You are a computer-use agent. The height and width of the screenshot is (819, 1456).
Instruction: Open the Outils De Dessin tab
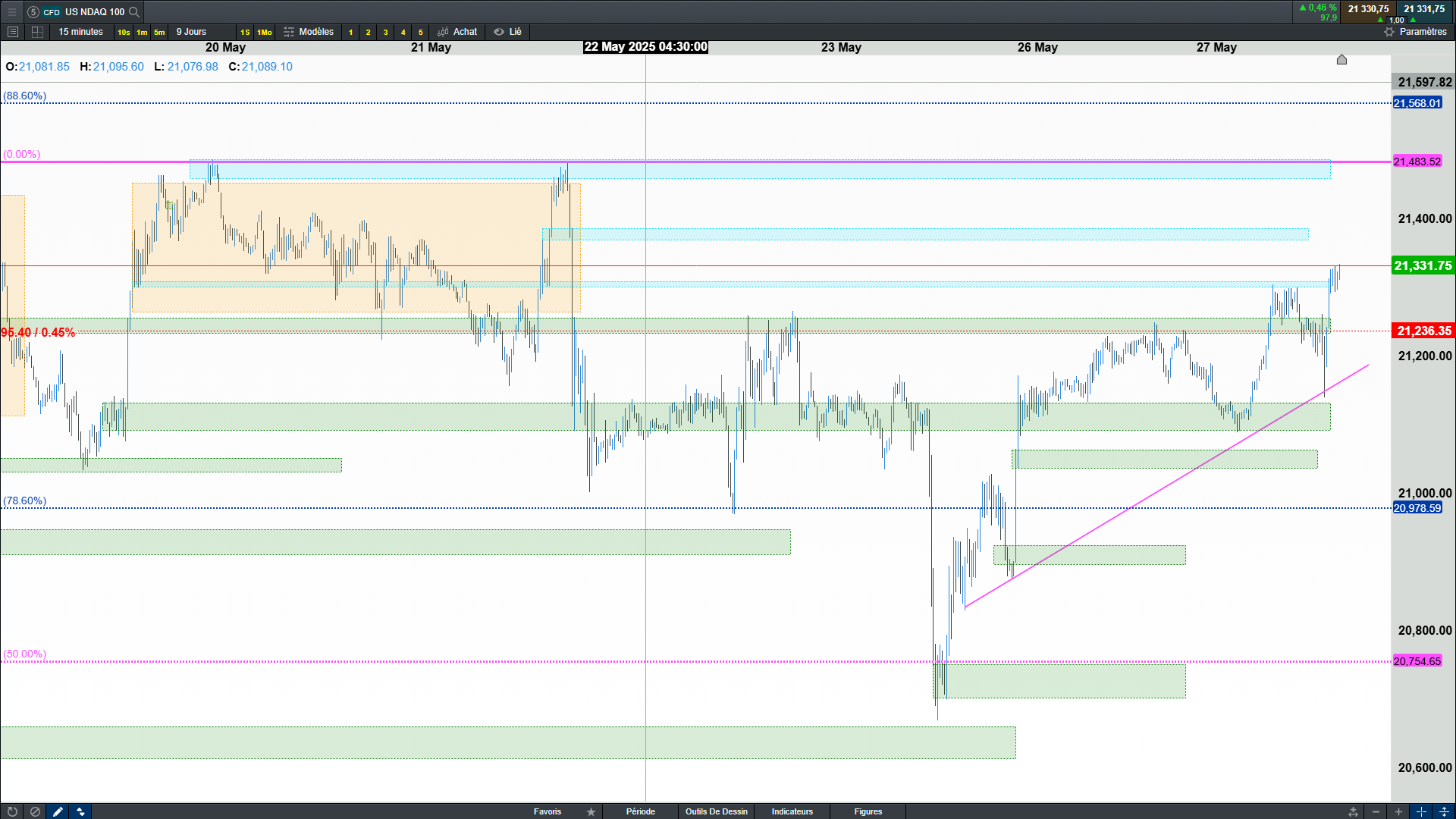pyautogui.click(x=716, y=811)
